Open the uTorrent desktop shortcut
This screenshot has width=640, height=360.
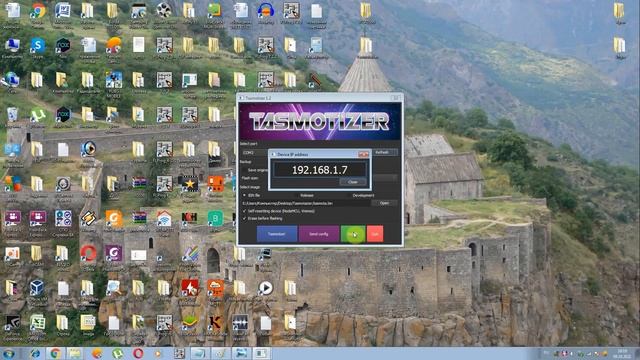[38, 115]
